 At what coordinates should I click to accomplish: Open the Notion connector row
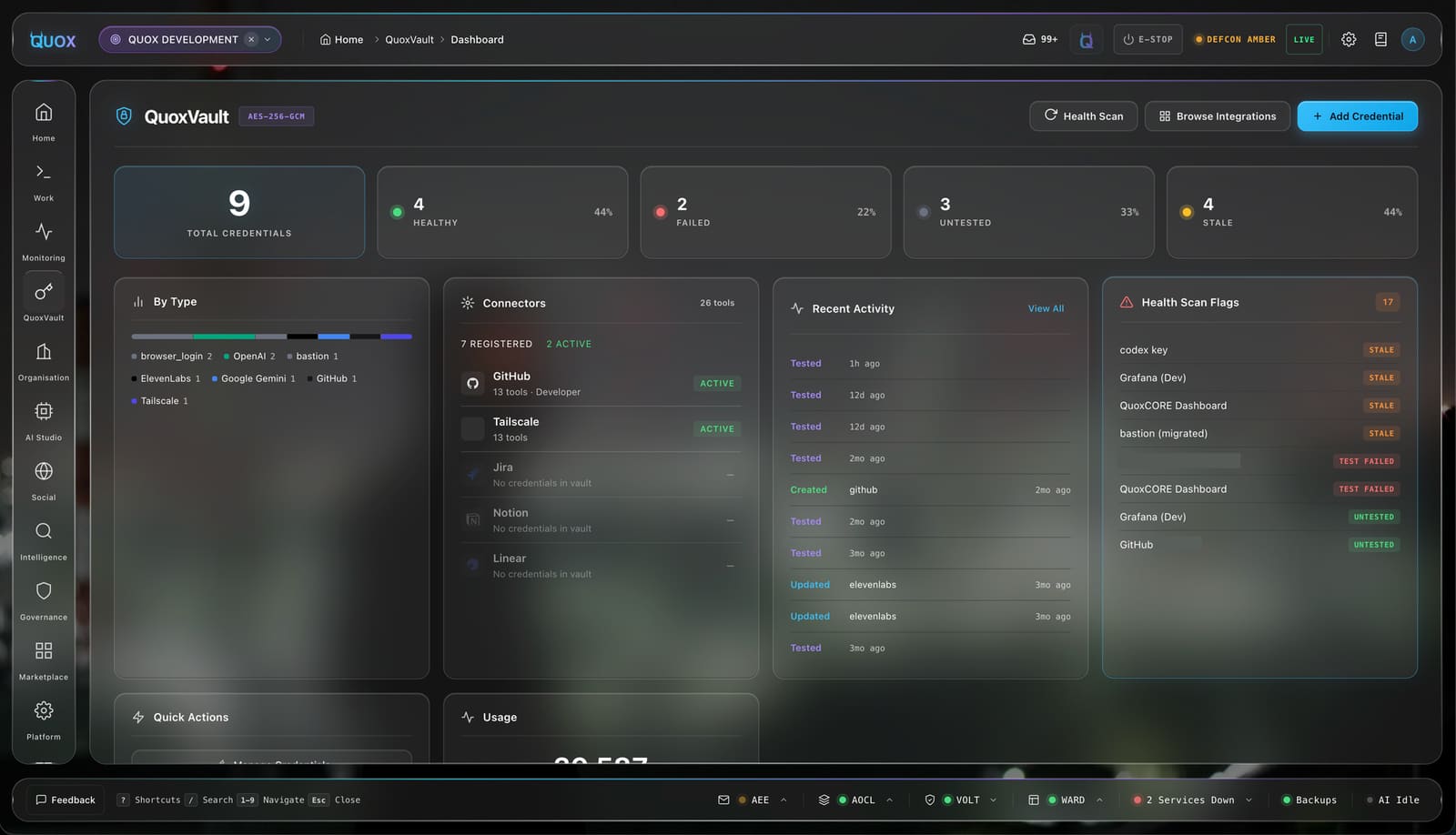point(601,519)
